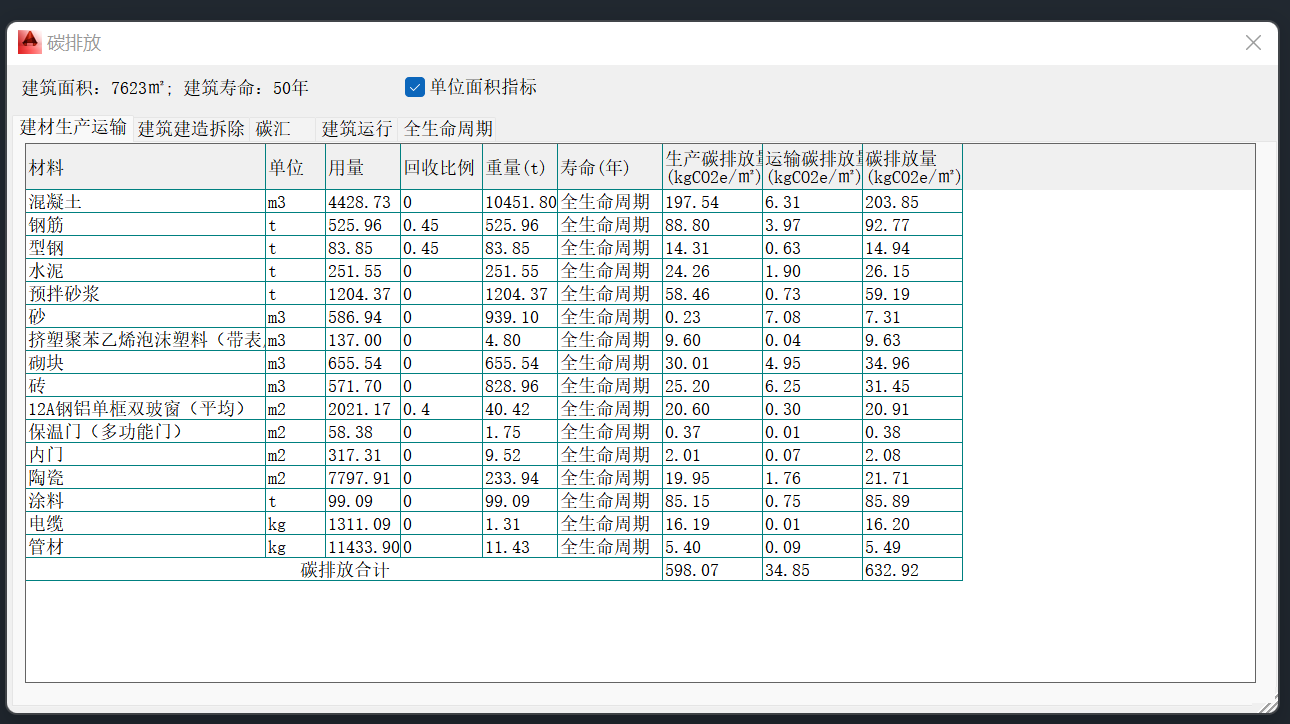Click the 建材生产运输 tab
Image resolution: width=1290 pixels, height=724 pixels.
point(74,128)
